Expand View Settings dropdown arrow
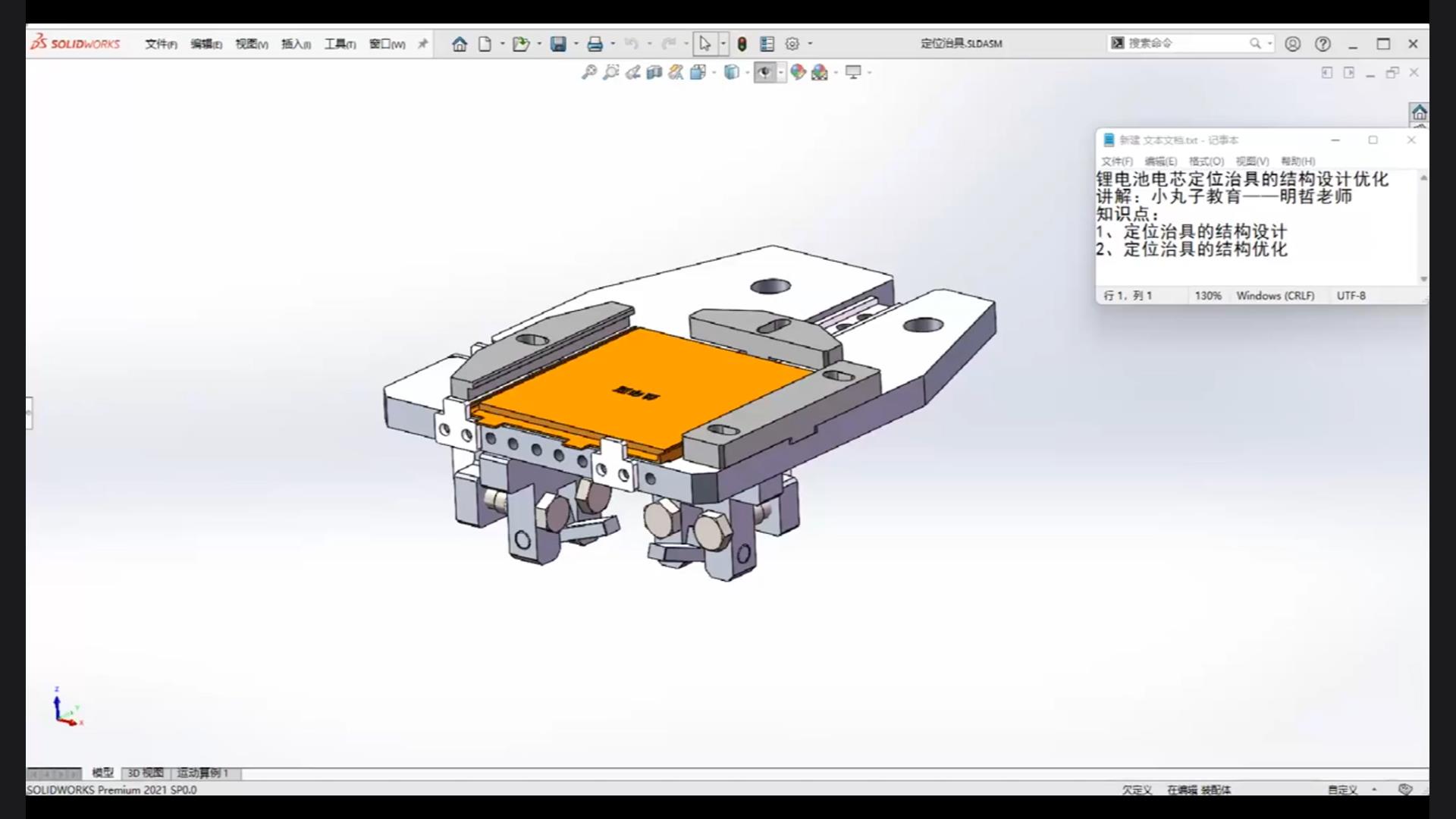 pyautogui.click(x=869, y=72)
